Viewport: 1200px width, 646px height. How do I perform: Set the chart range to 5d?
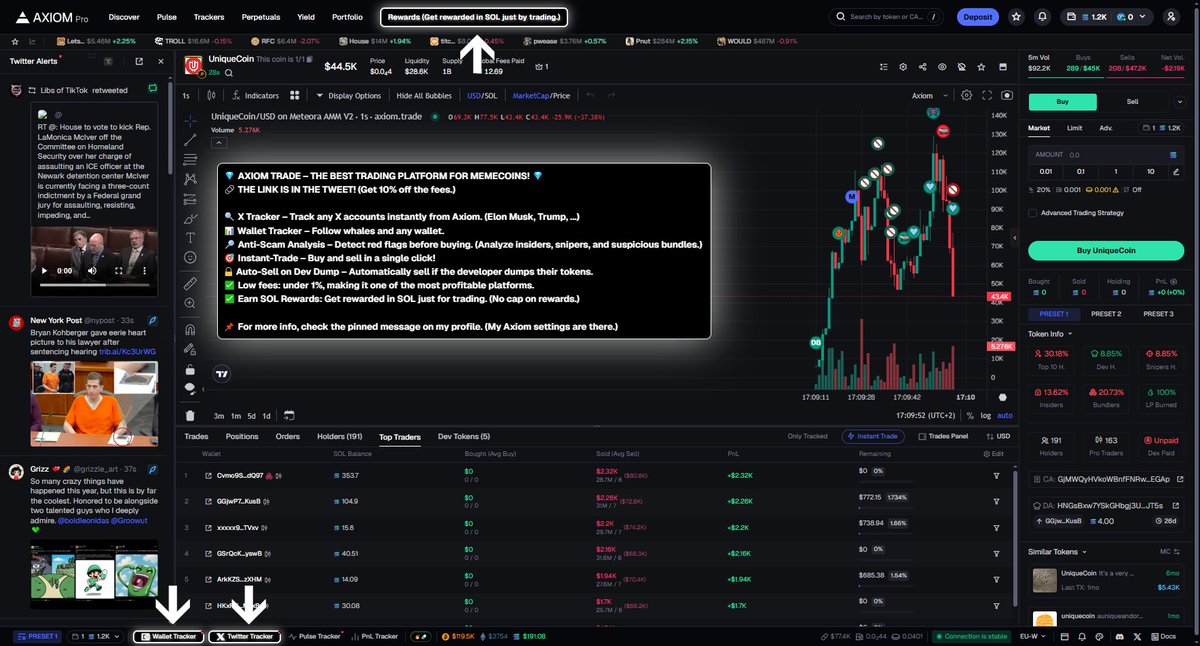tap(251, 415)
